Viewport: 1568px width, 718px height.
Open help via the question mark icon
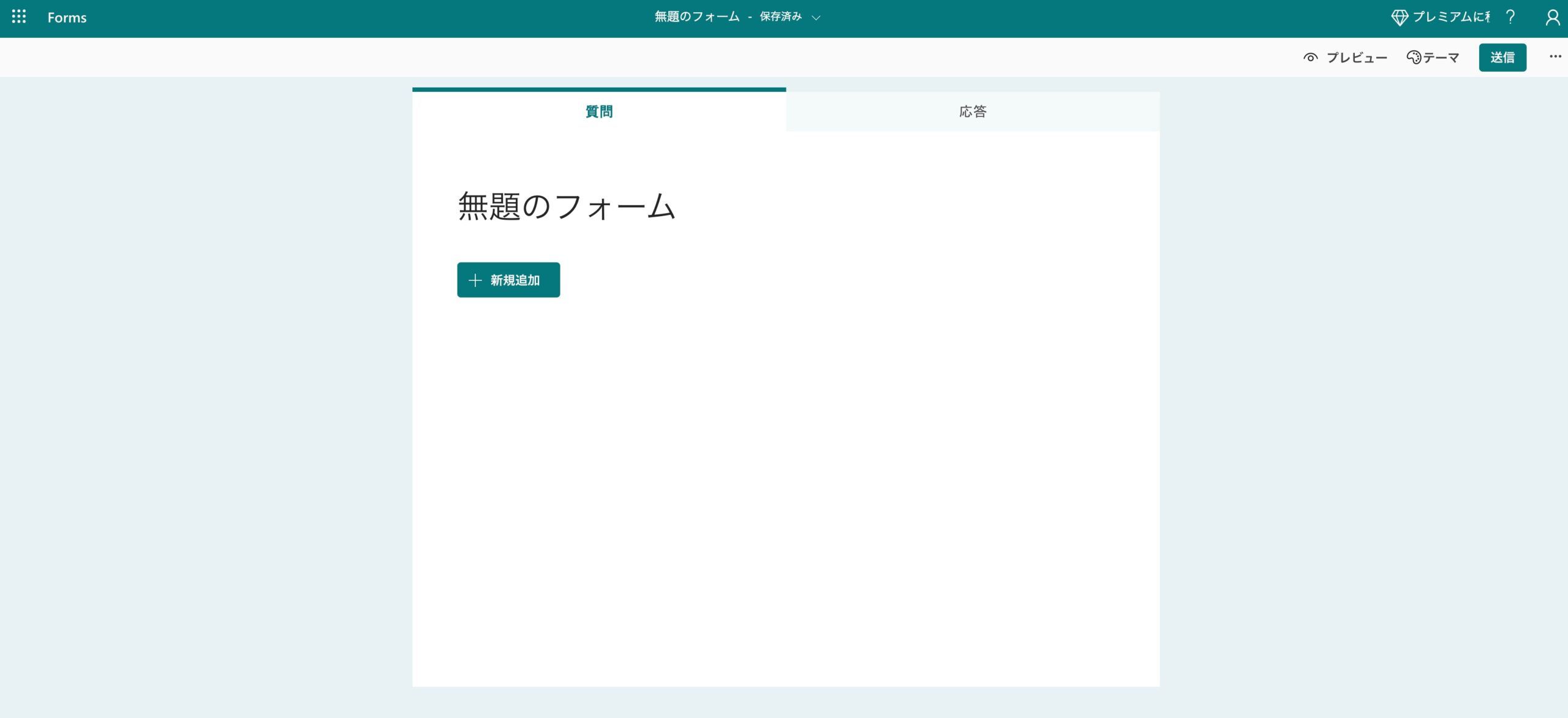[x=1510, y=17]
